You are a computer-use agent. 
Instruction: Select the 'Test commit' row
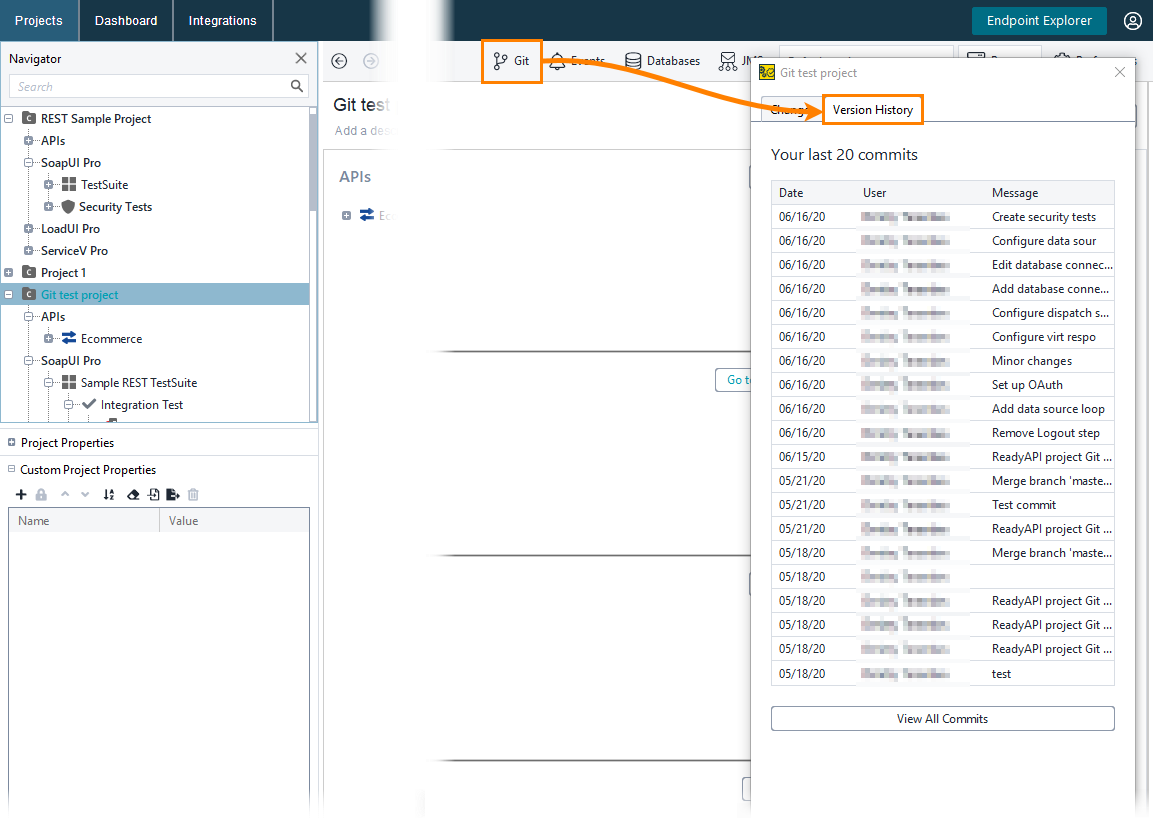(943, 505)
